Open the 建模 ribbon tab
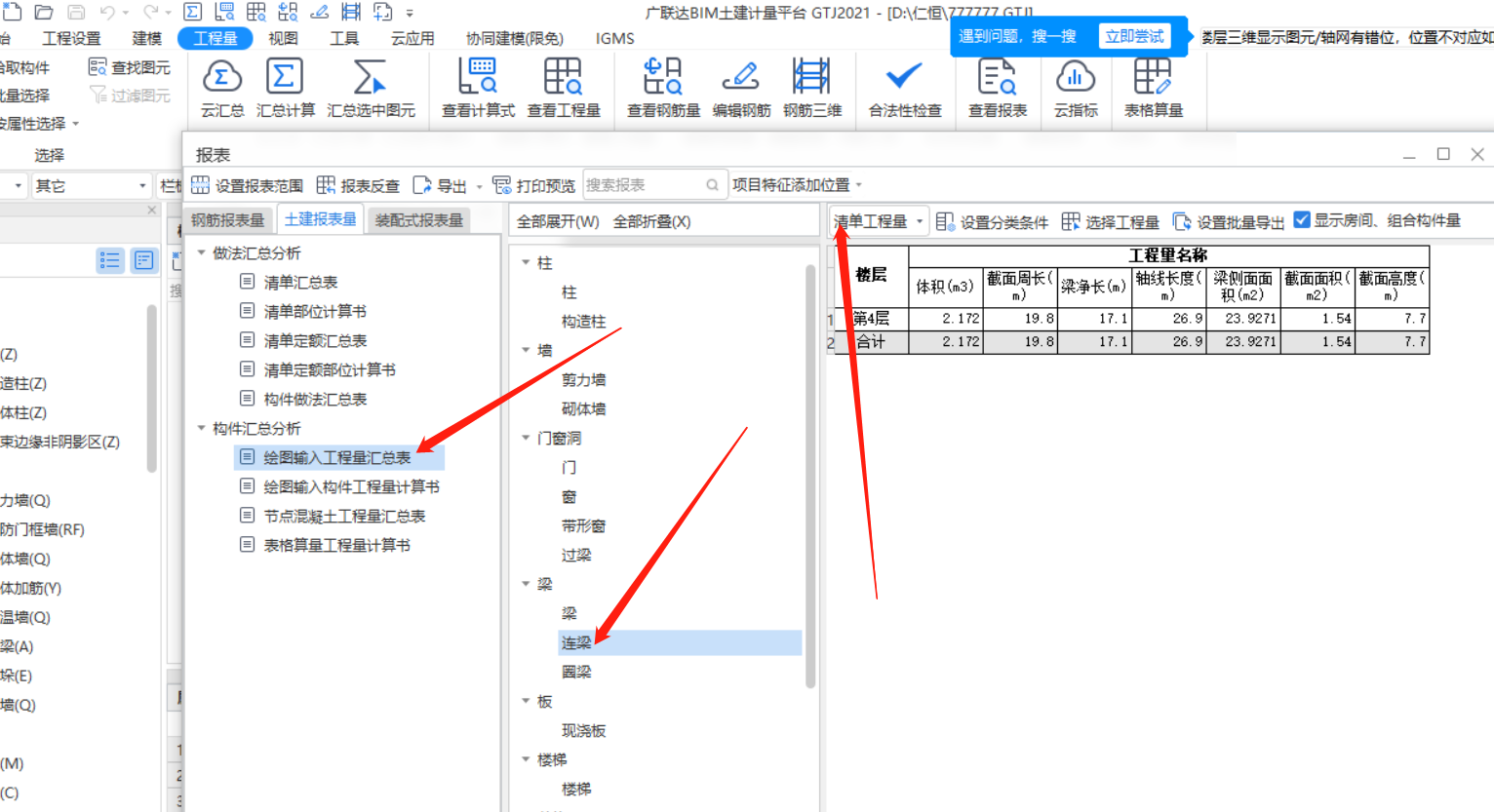1494x812 pixels. 147,38
